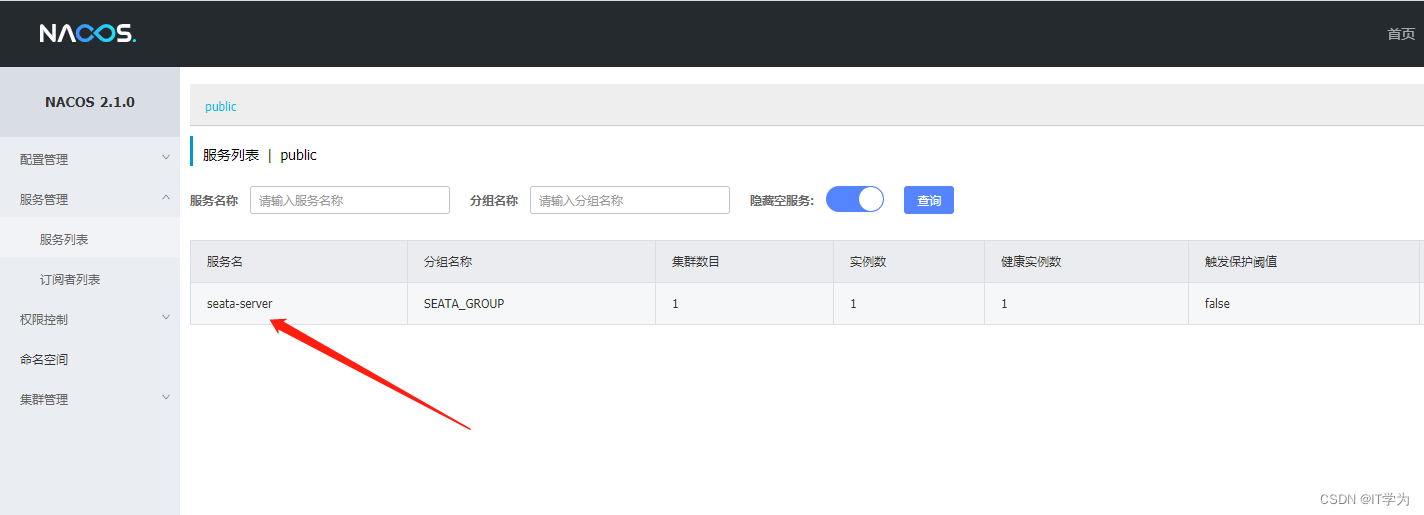The height and width of the screenshot is (515, 1424).
Task: Click the seata-server service name
Action: tap(240, 303)
